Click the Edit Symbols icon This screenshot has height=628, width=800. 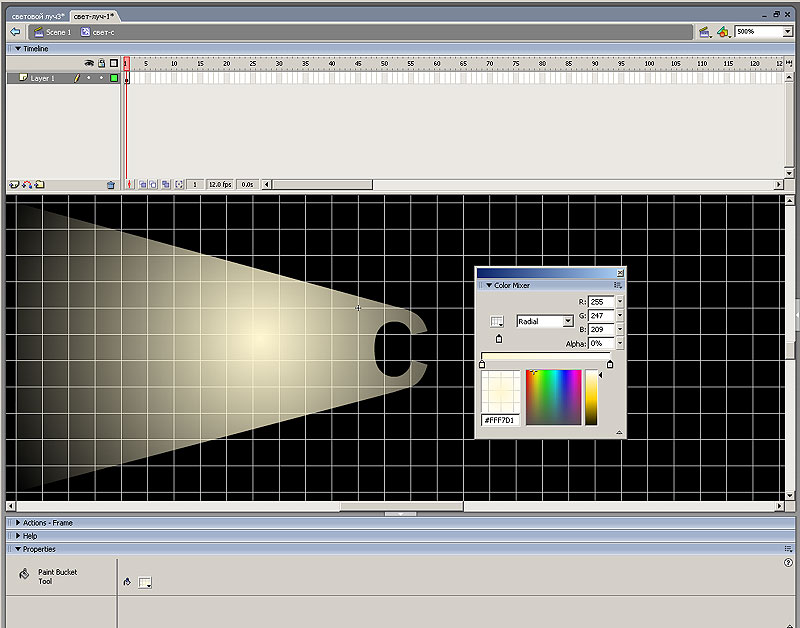pyautogui.click(x=723, y=32)
